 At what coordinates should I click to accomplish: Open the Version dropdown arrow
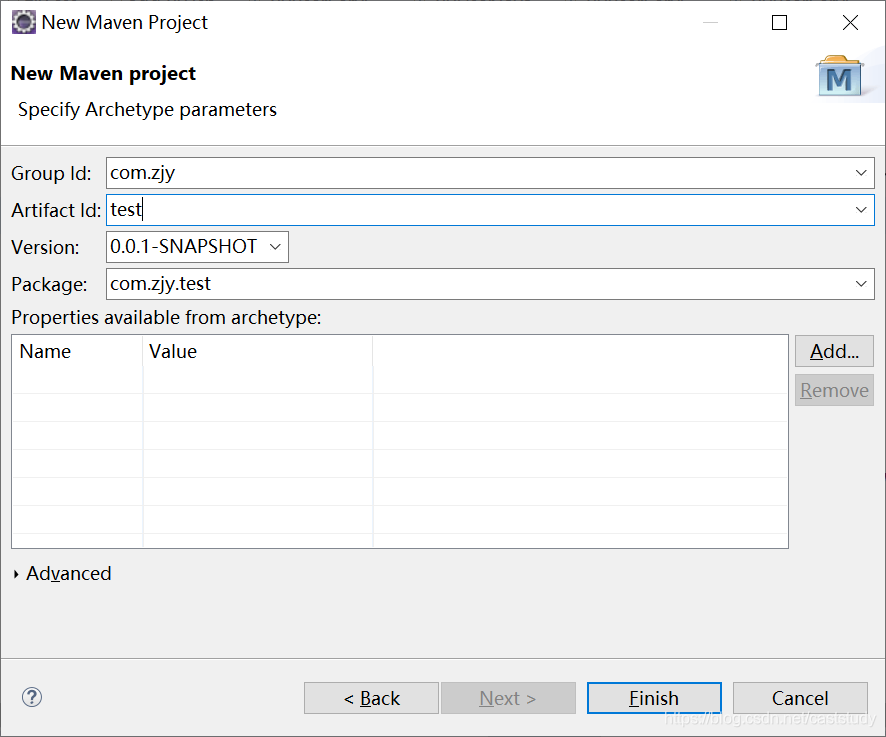coord(275,247)
